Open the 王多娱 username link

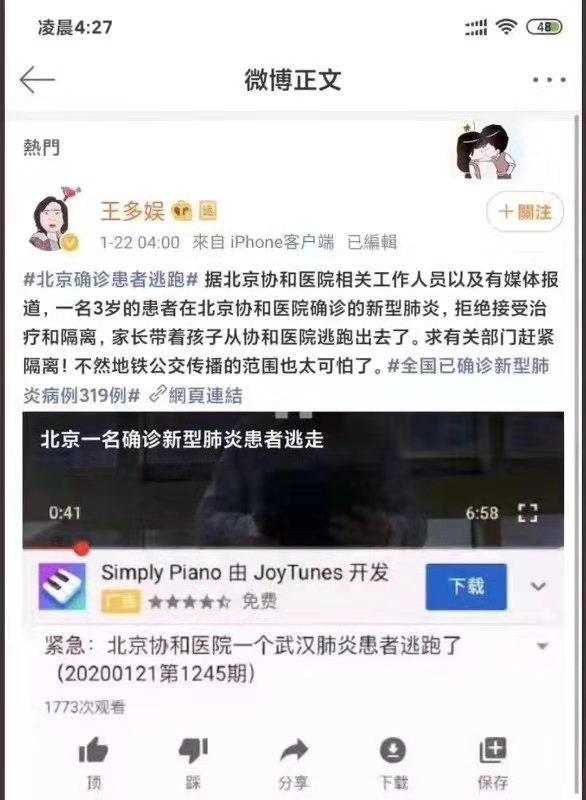(x=132, y=211)
